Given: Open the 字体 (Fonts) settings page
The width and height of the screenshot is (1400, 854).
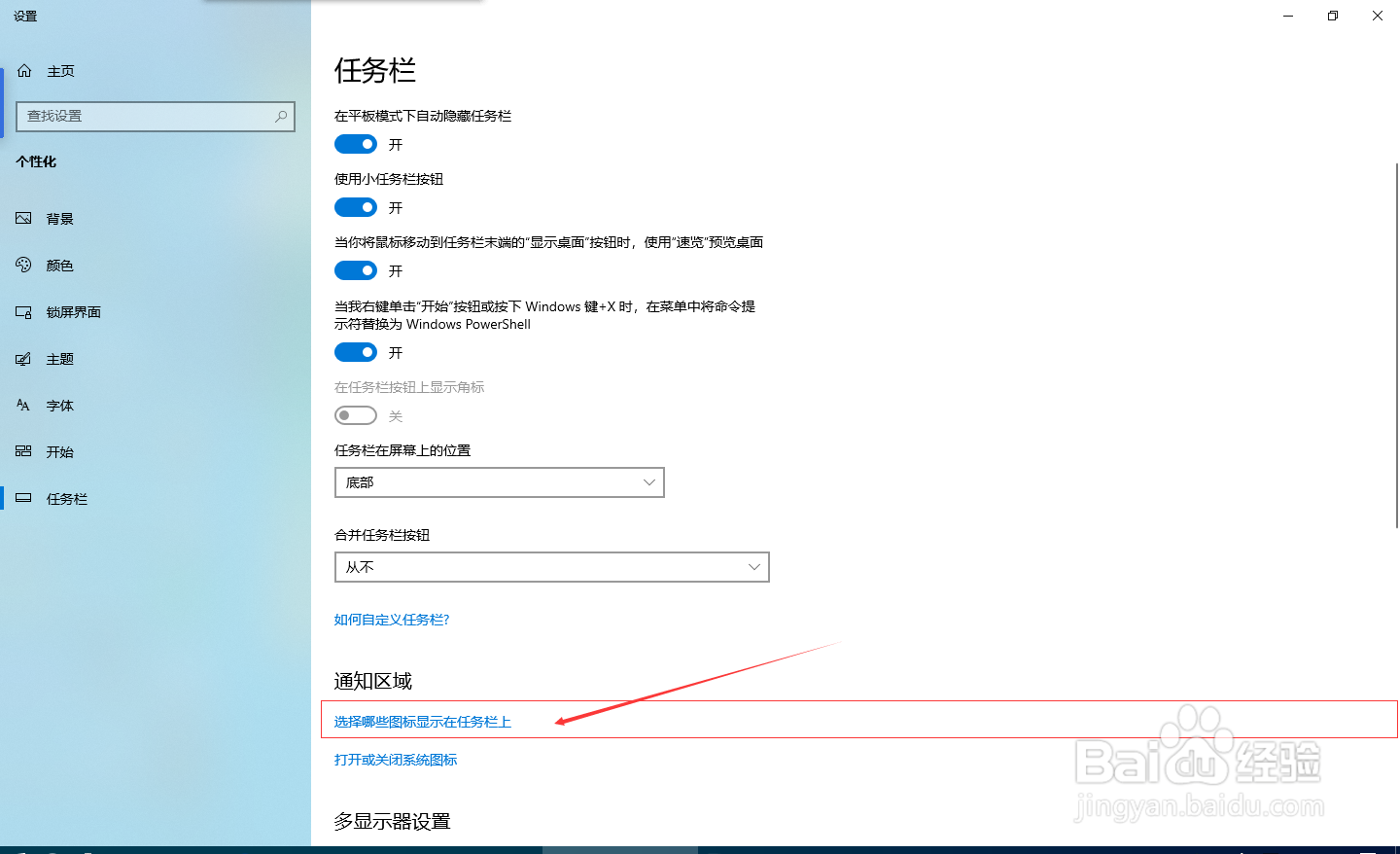Looking at the screenshot, I should 59,405.
